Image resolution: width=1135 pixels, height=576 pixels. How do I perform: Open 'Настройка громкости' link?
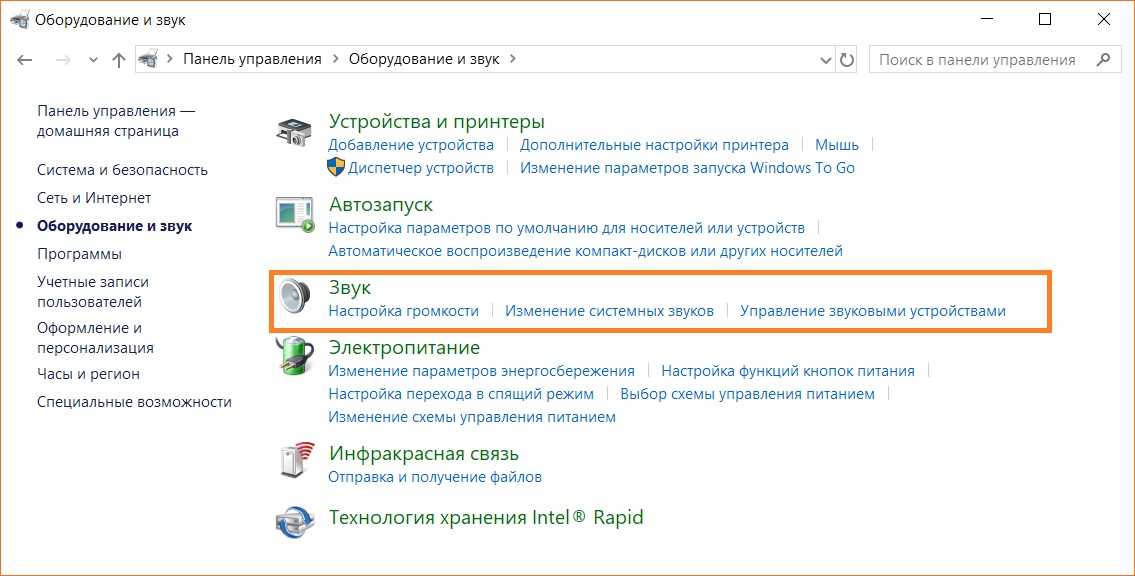coord(403,311)
